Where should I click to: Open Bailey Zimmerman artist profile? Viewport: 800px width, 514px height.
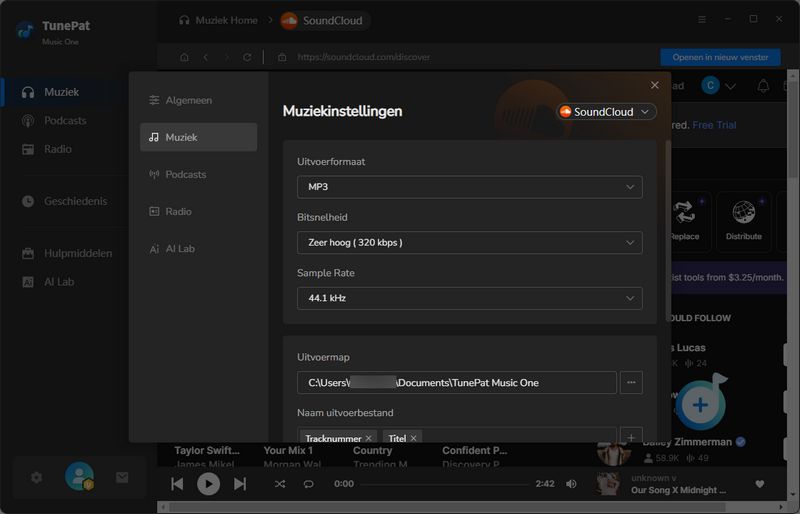687,442
